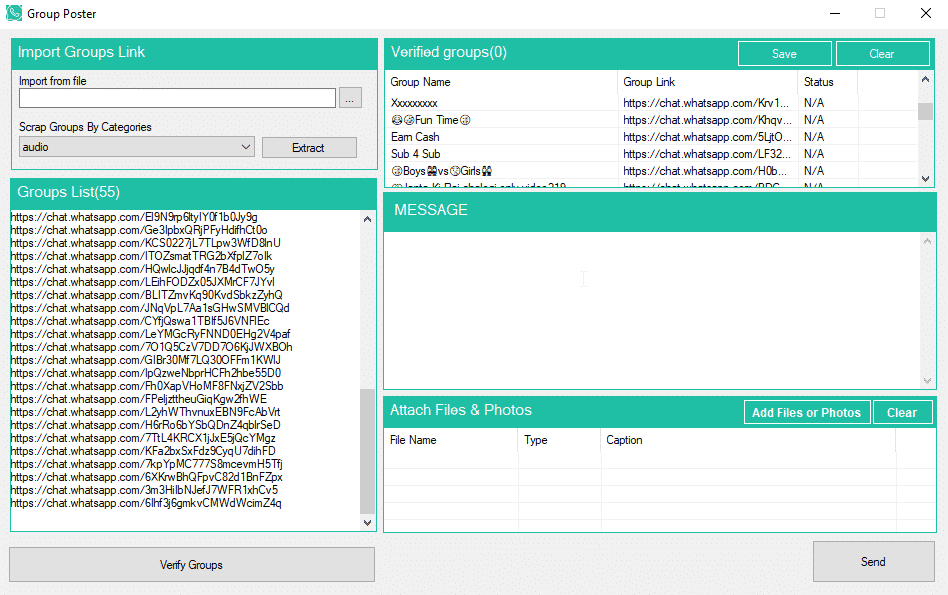The height and width of the screenshot is (595, 948).
Task: Click the Extract button
Action: pos(309,148)
